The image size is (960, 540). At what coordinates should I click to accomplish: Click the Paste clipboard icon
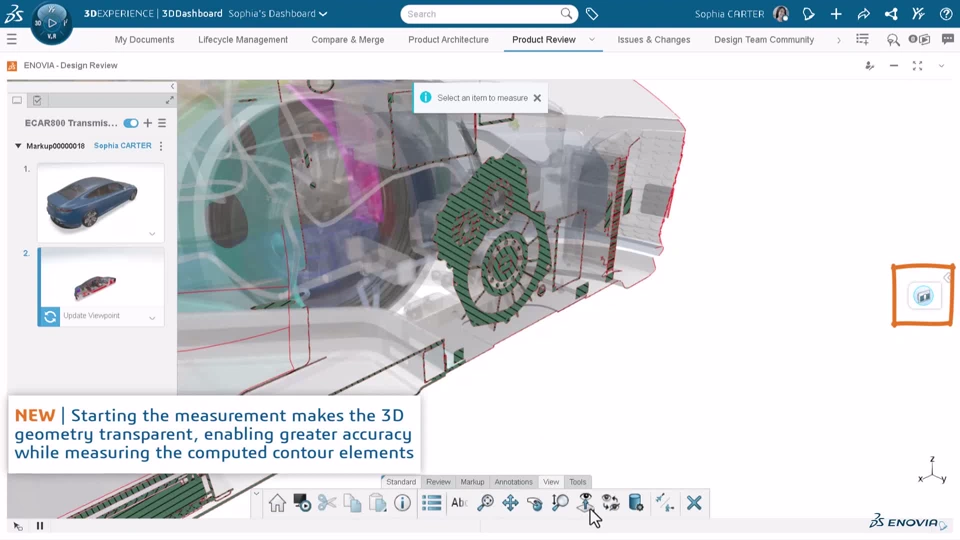pos(377,503)
